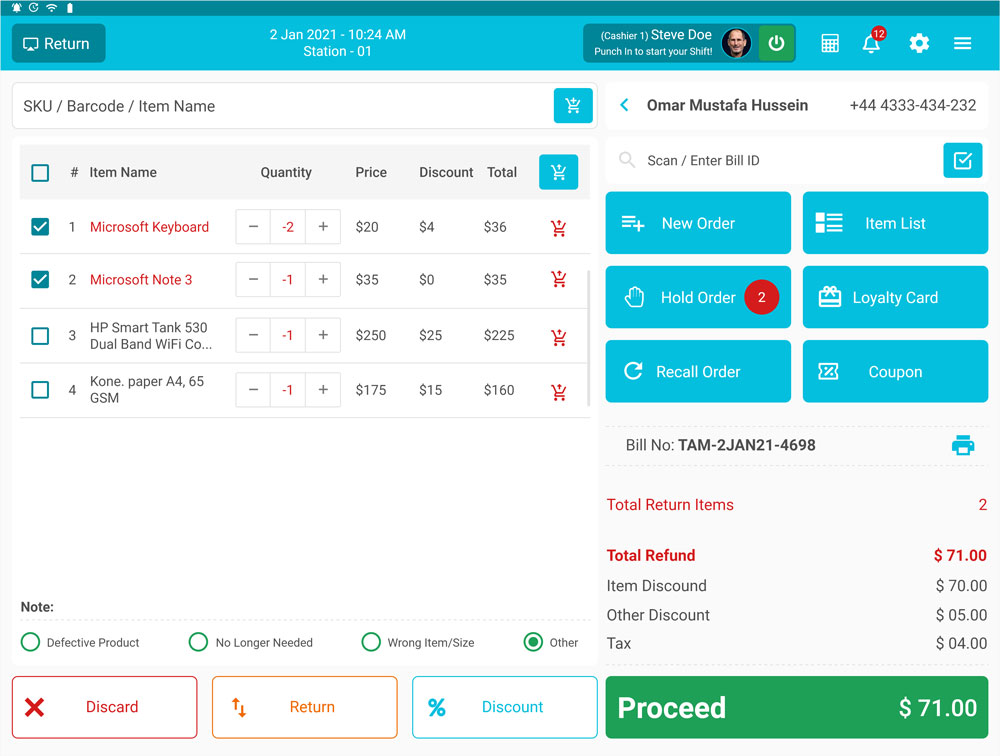Open notifications showing 12 alerts

pyautogui.click(x=871, y=45)
